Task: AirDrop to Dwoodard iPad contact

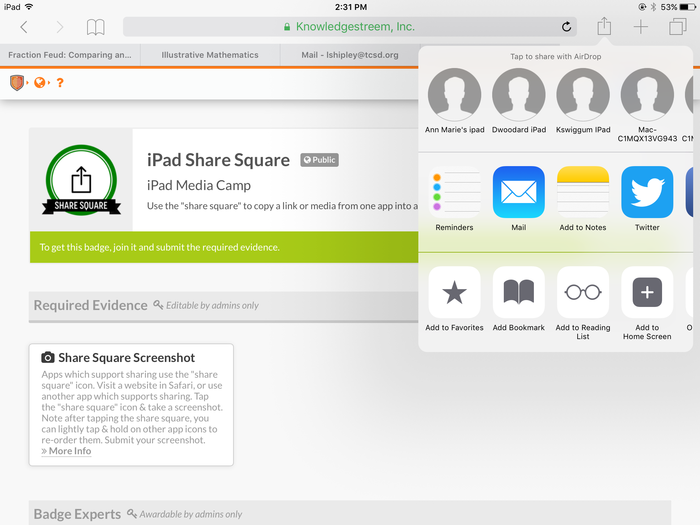Action: tap(518, 96)
